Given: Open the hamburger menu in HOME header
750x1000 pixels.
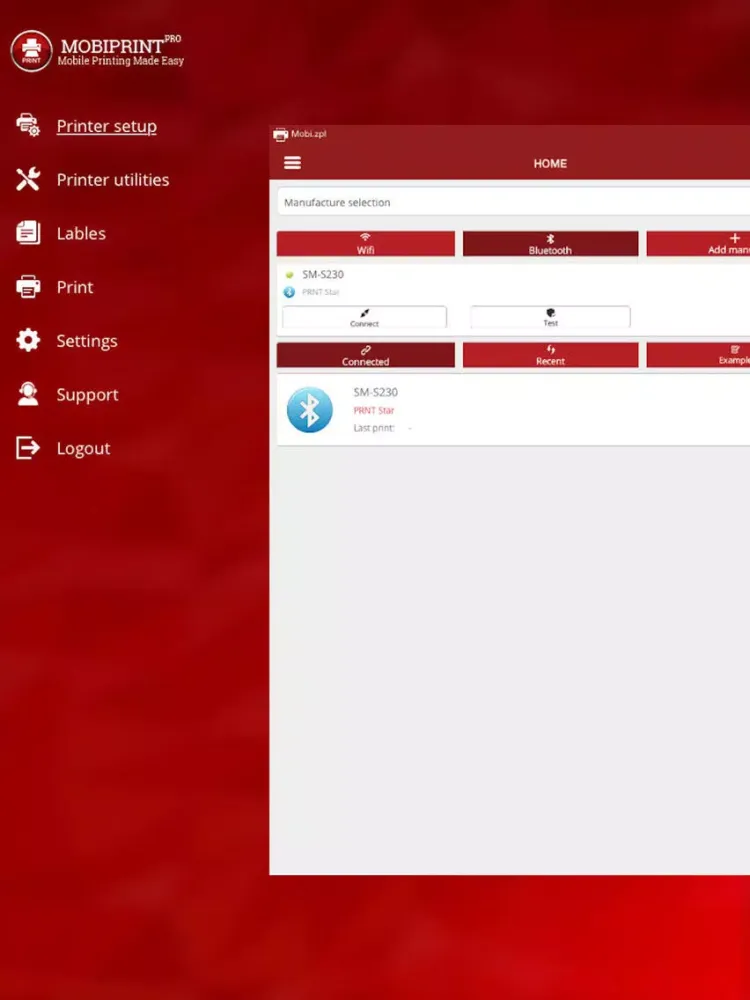Looking at the screenshot, I should [292, 163].
